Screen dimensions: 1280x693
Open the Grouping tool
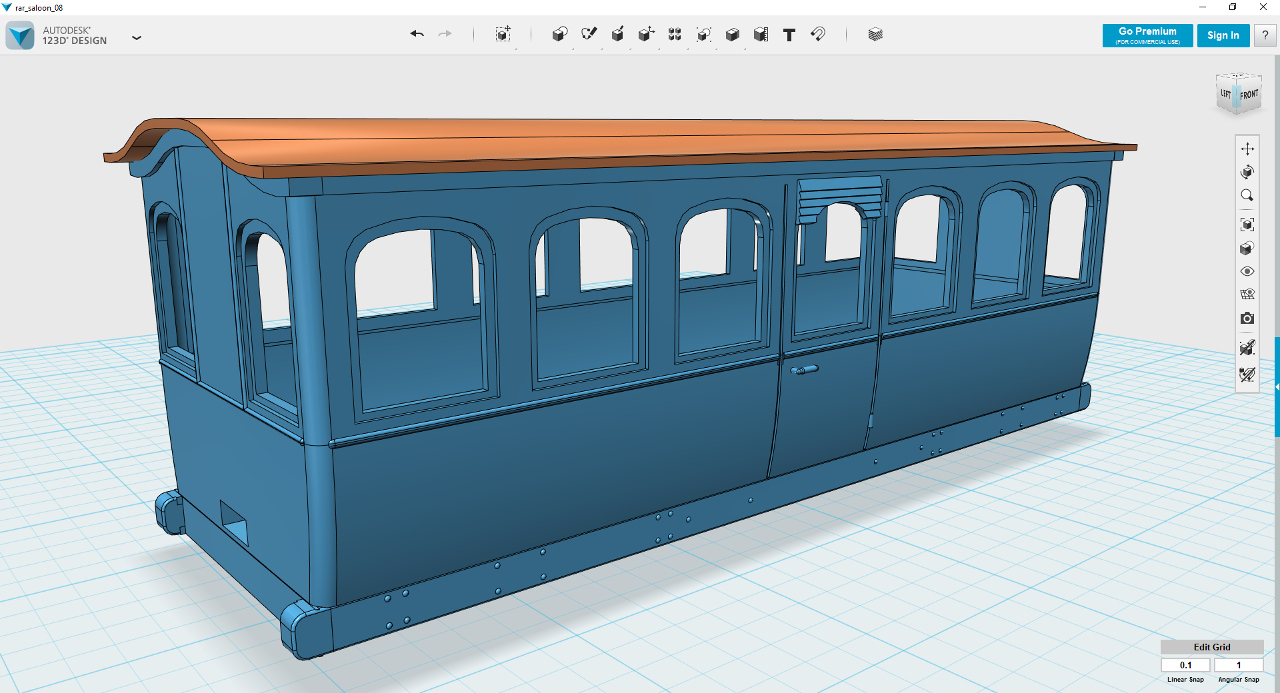(x=704, y=34)
